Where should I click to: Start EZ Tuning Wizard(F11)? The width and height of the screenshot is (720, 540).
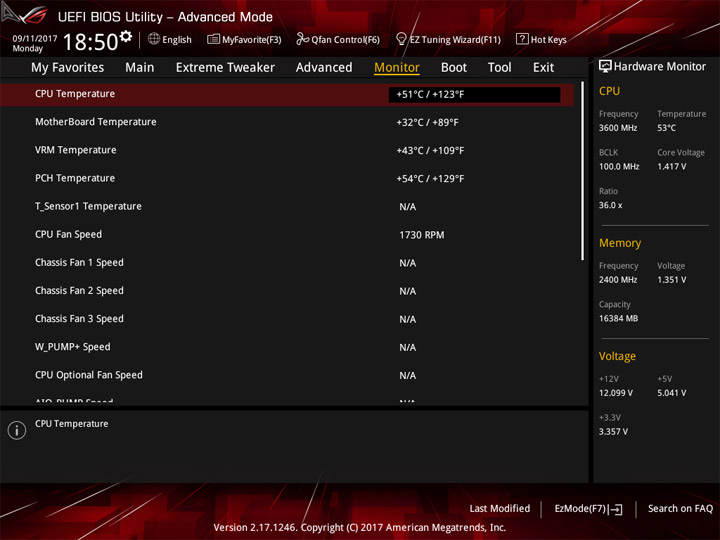(448, 39)
